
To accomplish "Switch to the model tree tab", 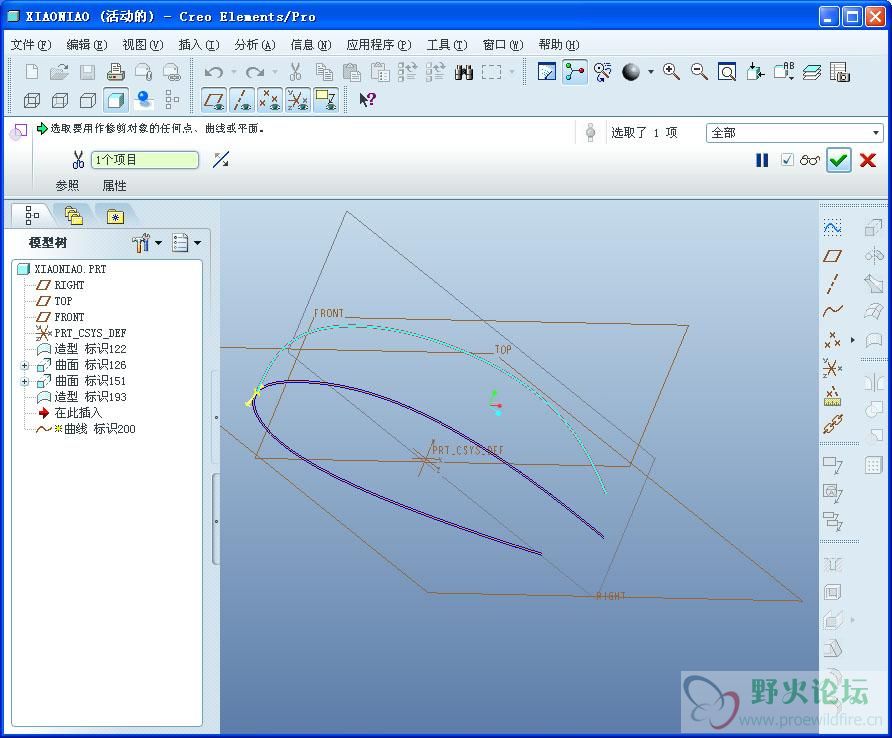I will tap(32, 216).
